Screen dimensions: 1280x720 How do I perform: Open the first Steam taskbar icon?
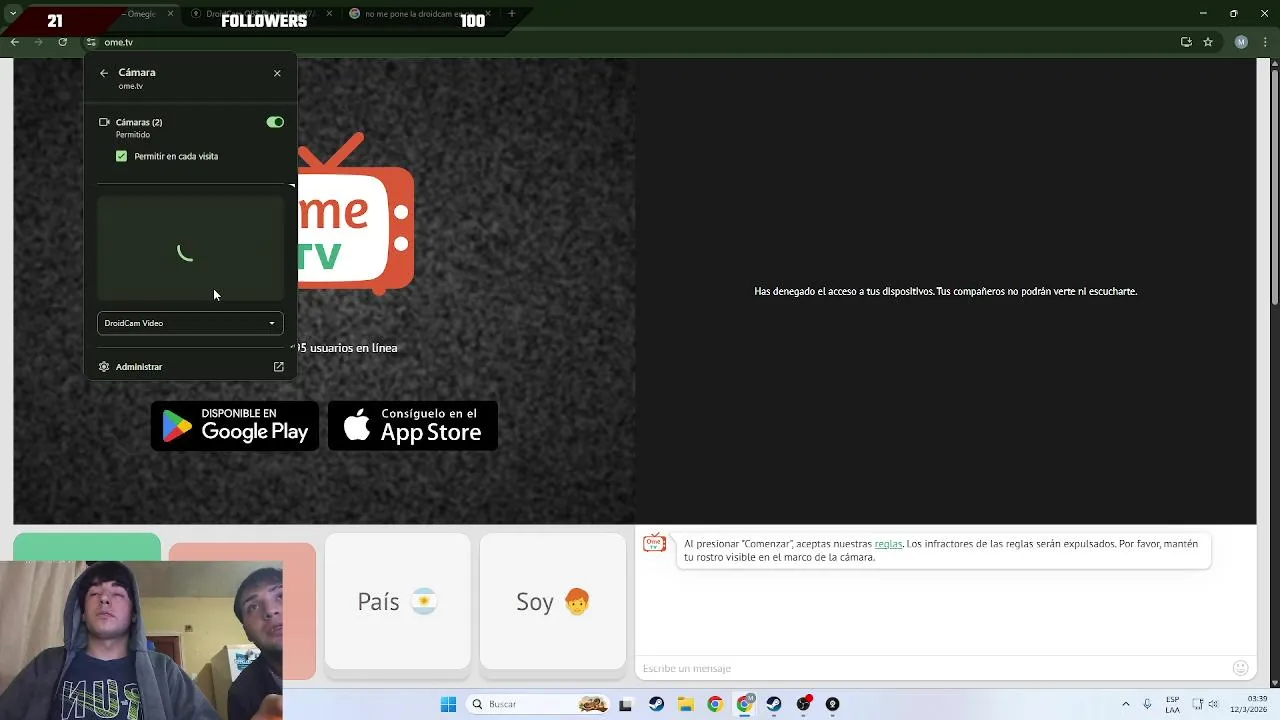(656, 704)
